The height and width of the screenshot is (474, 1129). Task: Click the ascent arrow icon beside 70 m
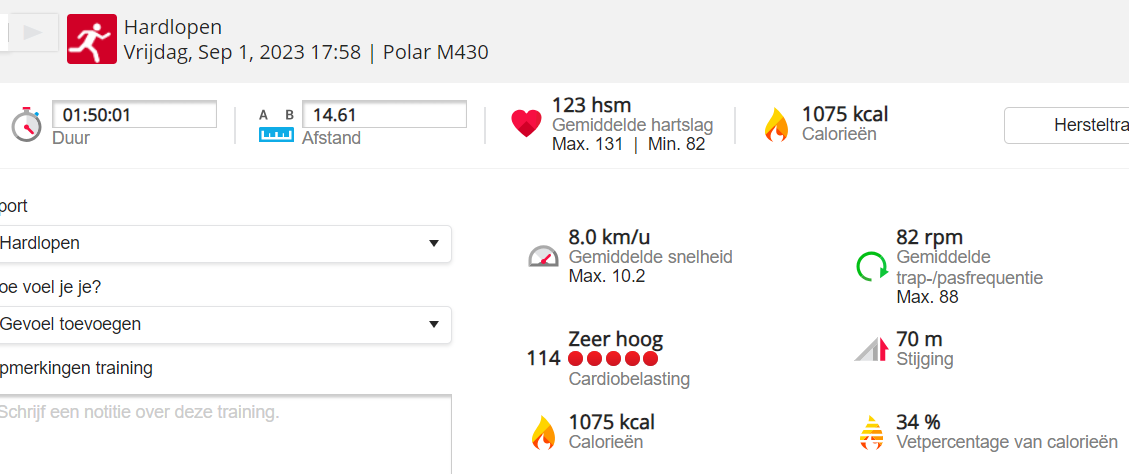[x=871, y=349]
